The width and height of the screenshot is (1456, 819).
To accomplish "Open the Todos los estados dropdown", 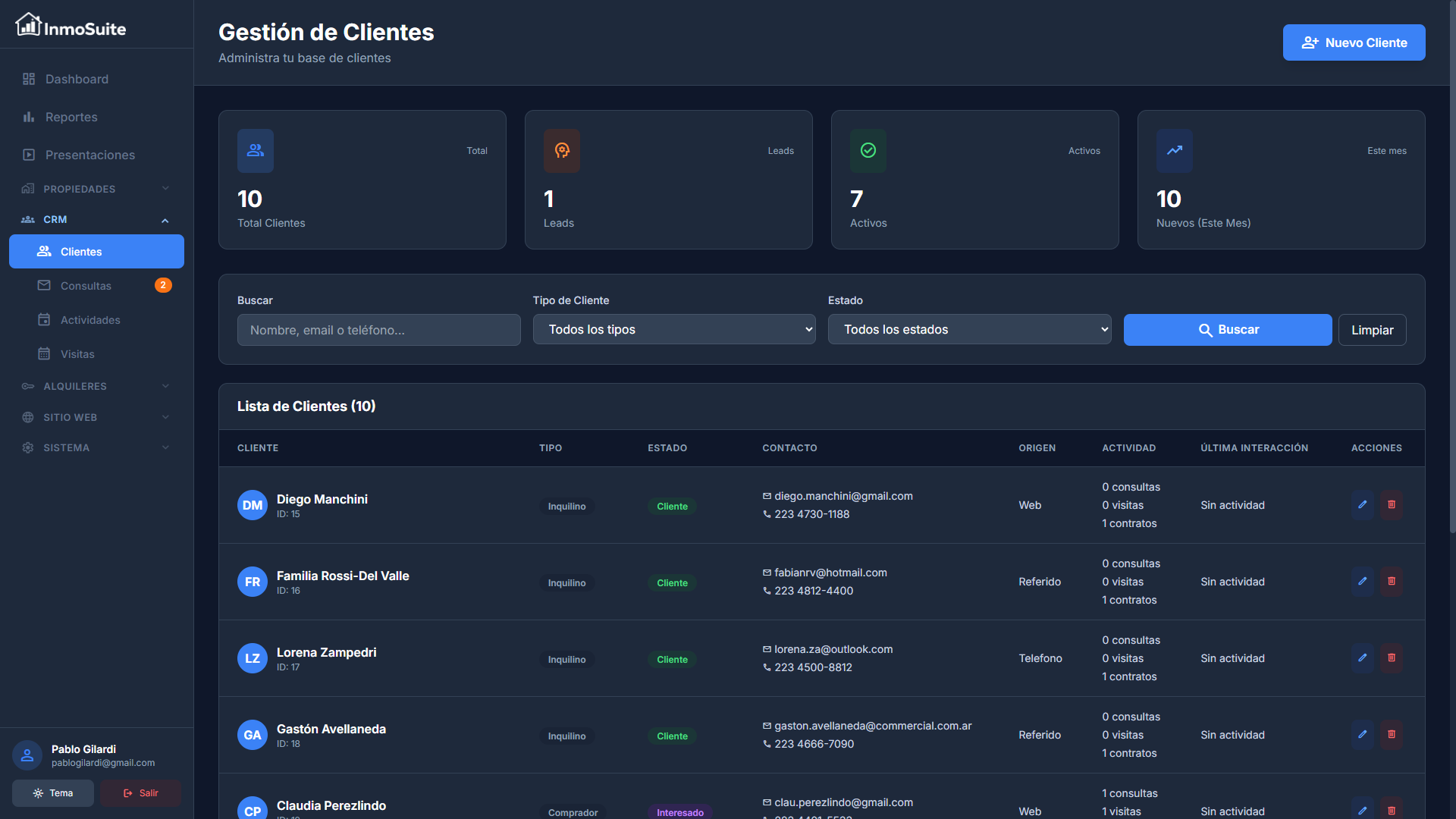I will 969,330.
